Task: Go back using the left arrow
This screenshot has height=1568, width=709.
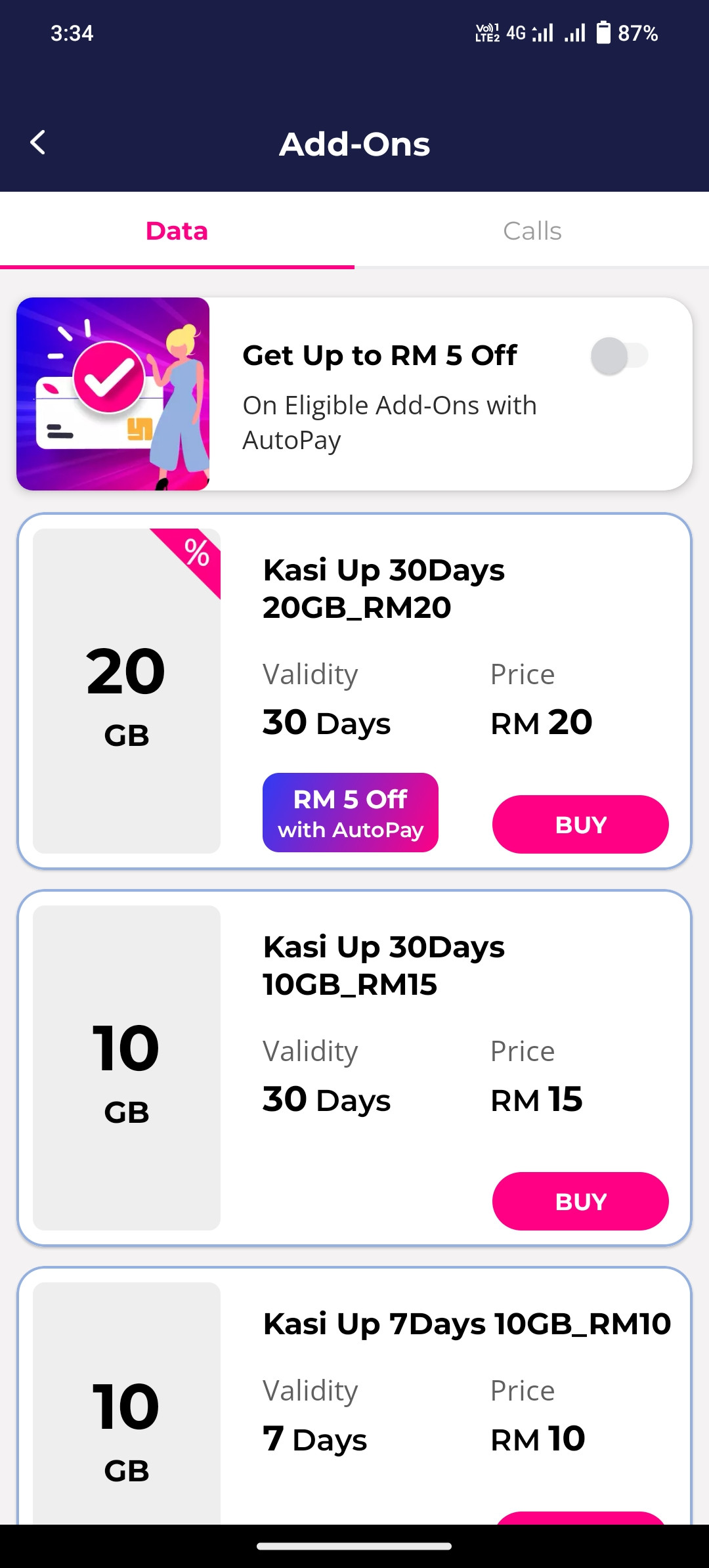Action: pyautogui.click(x=38, y=142)
